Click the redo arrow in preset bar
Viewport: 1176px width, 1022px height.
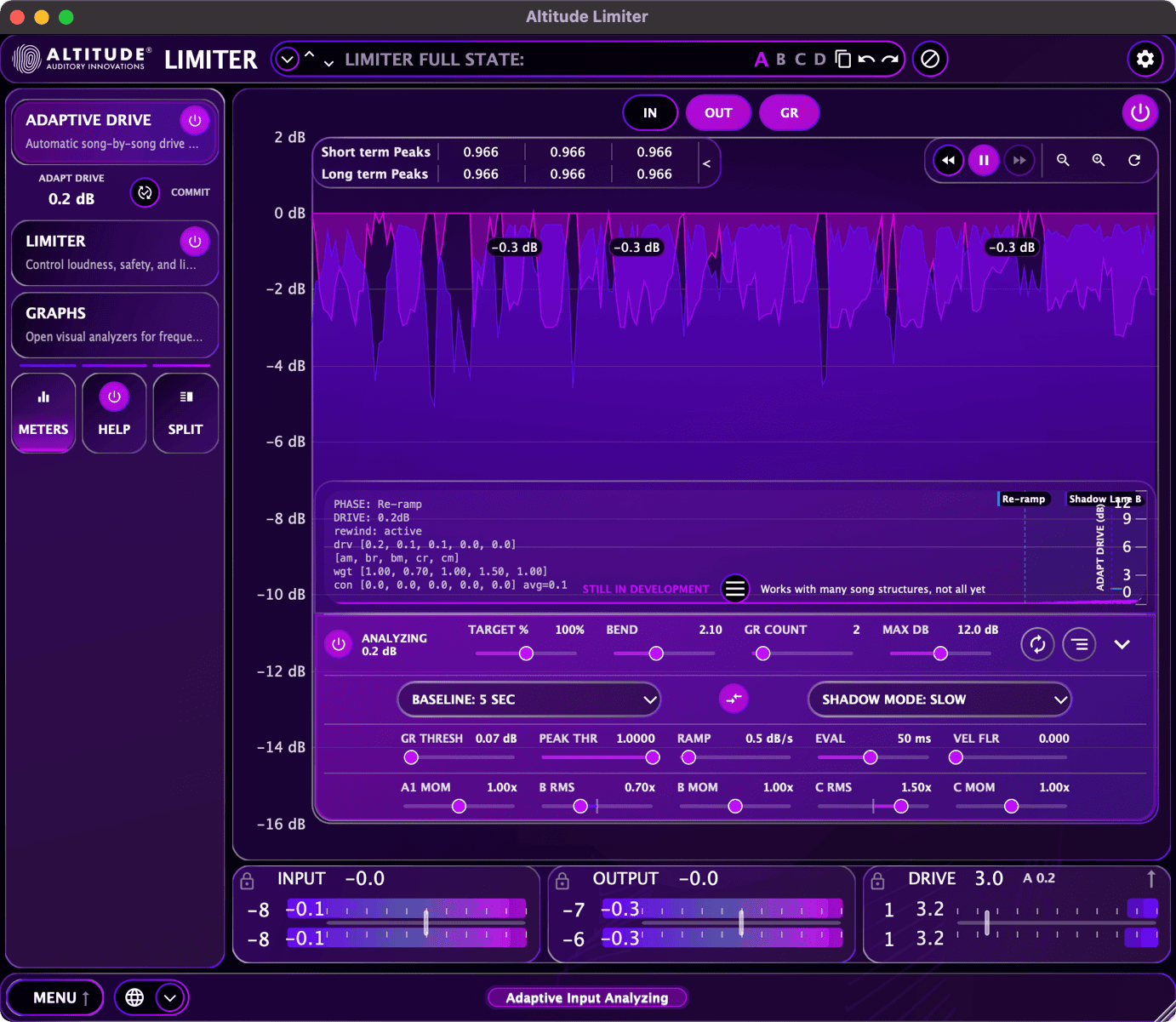tap(890, 59)
